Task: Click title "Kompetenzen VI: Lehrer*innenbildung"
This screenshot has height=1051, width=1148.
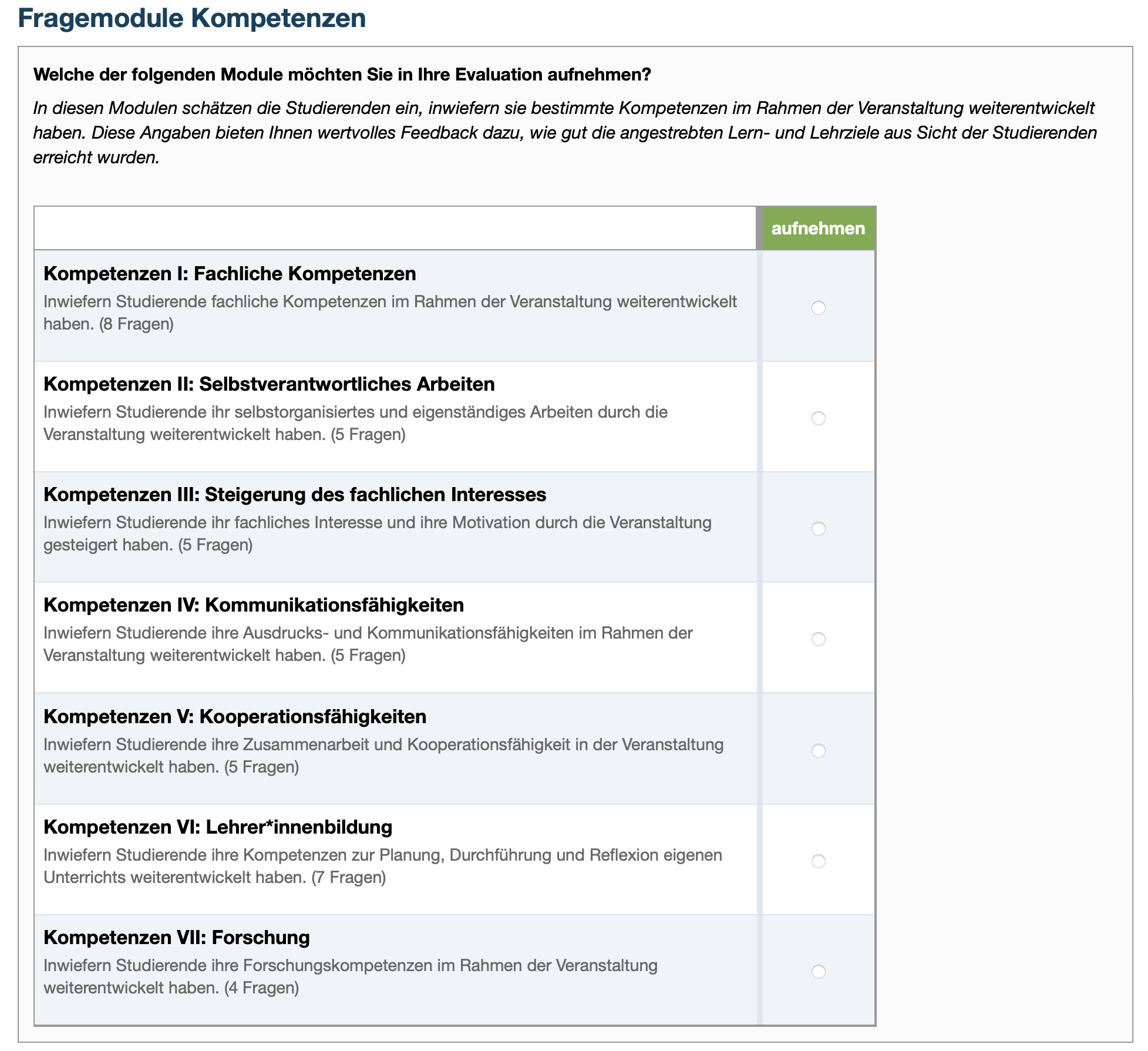Action: point(218,827)
